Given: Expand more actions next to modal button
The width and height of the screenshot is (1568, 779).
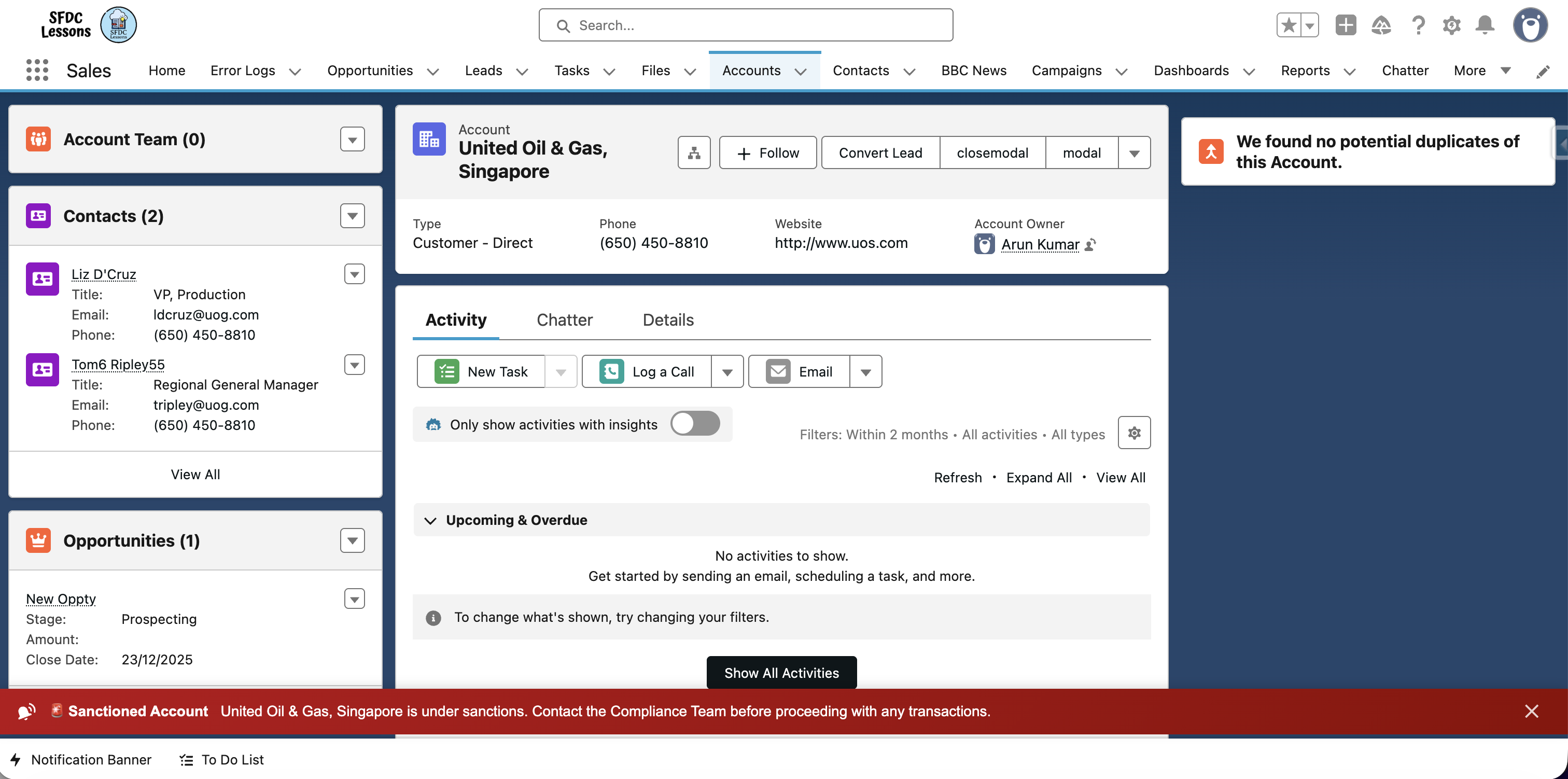Looking at the screenshot, I should [x=1134, y=154].
